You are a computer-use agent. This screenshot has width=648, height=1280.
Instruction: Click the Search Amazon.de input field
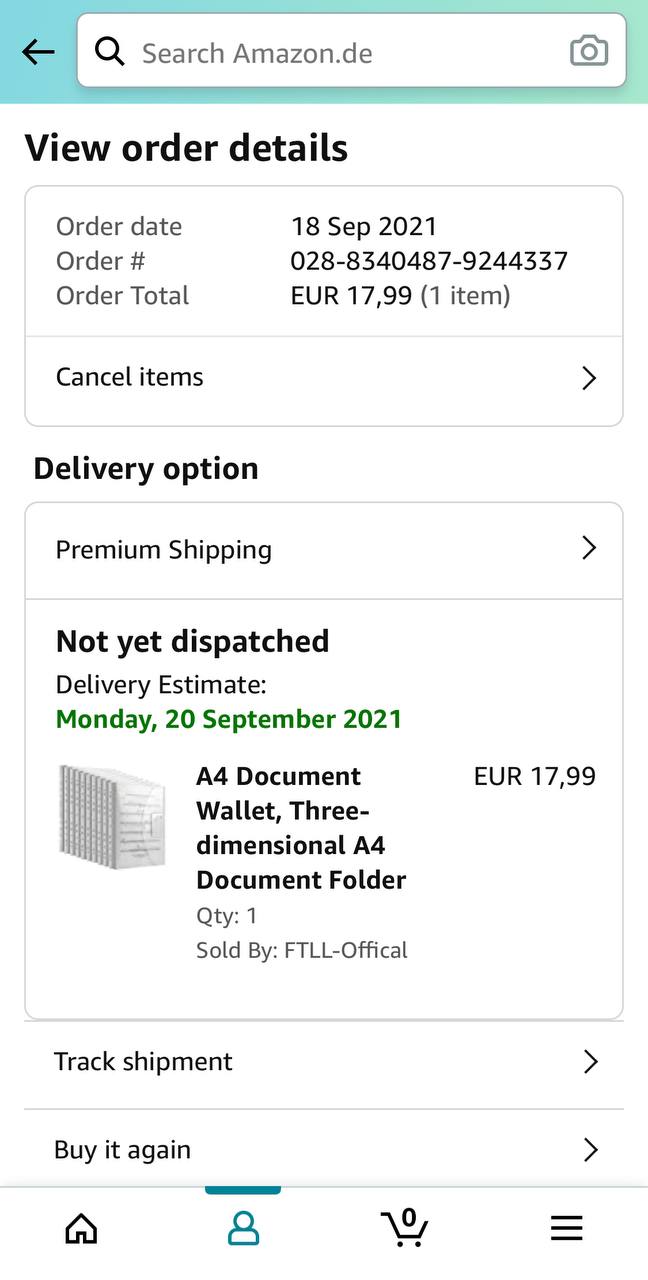(340, 52)
